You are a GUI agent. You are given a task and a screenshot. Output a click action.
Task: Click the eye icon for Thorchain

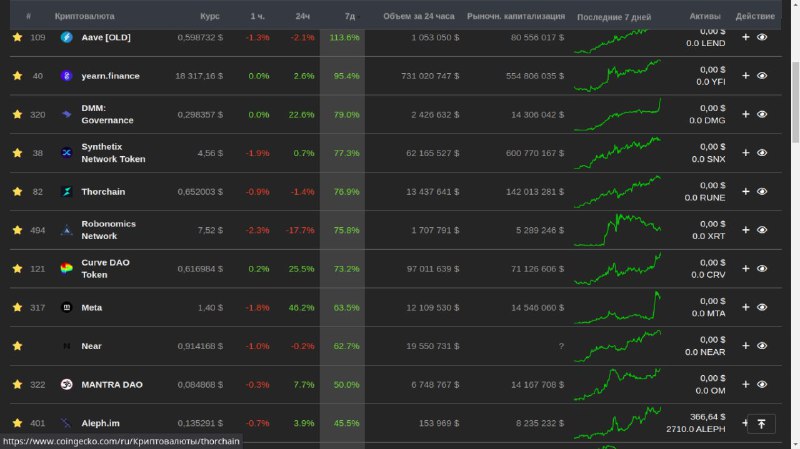[762, 191]
